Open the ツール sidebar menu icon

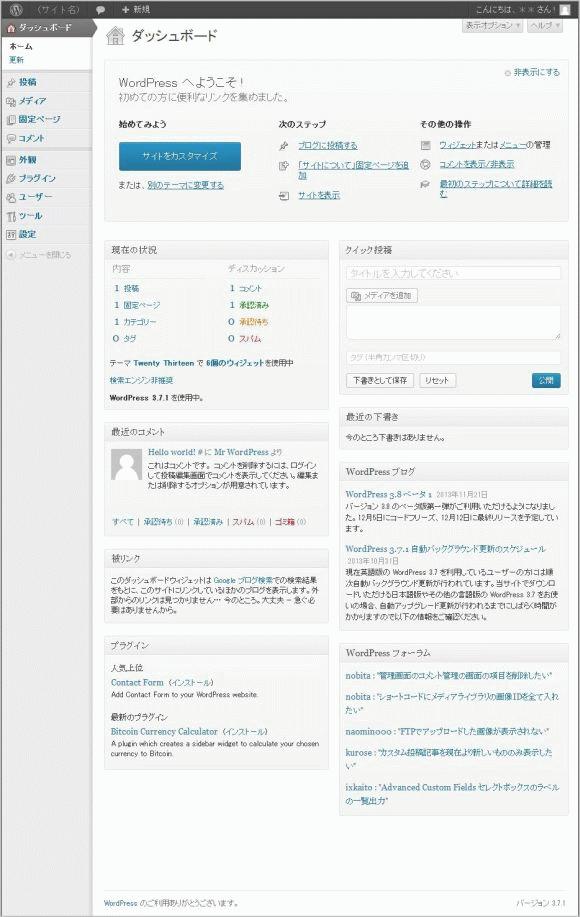point(11,216)
